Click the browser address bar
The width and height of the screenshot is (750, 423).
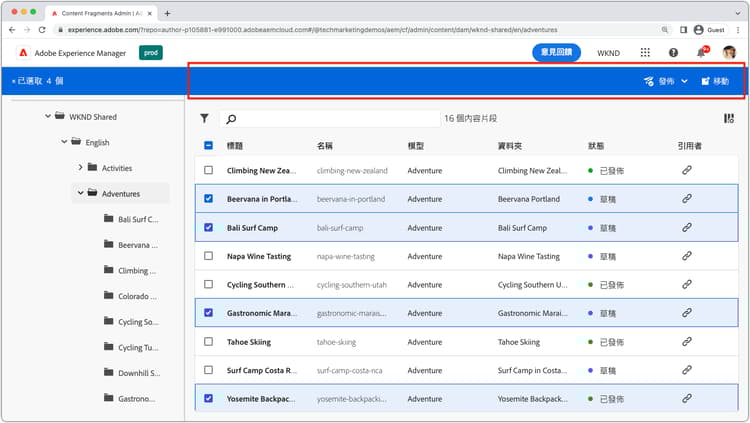(359, 30)
